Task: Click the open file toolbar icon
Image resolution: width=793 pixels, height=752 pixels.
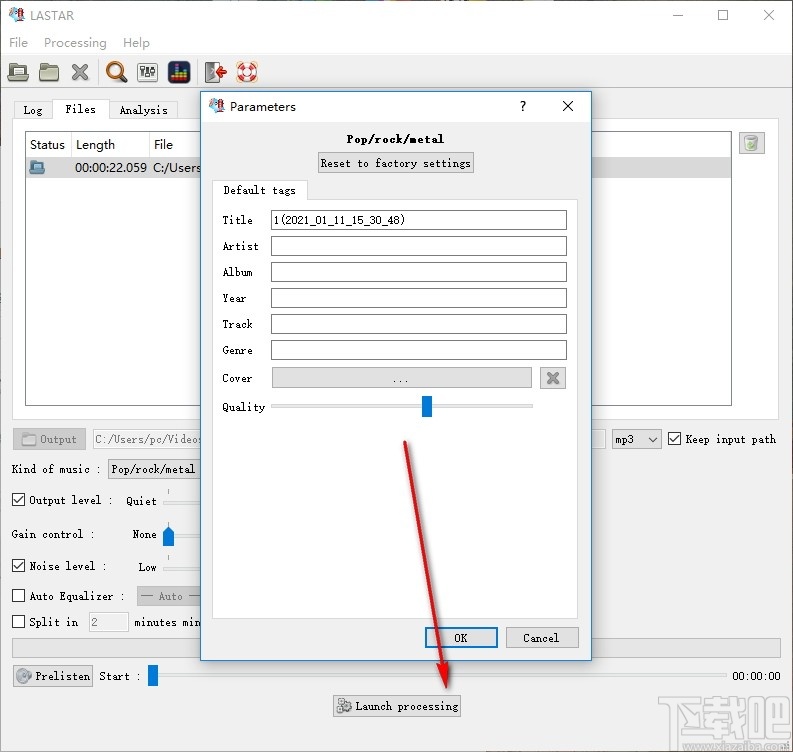Action: coord(18,72)
